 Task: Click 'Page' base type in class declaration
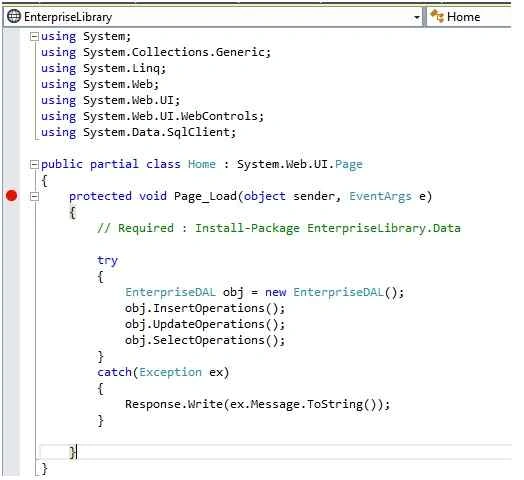coord(349,164)
